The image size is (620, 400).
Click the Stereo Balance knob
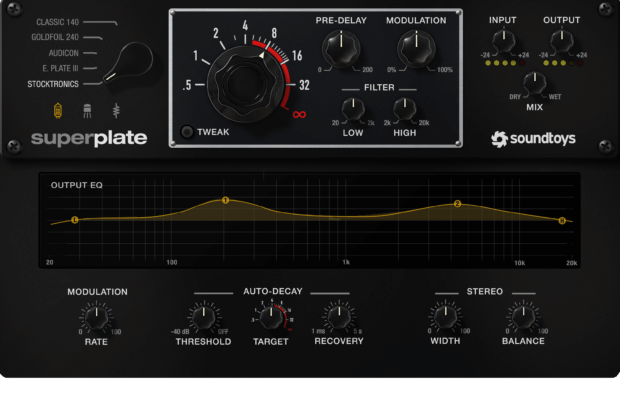pos(524,316)
